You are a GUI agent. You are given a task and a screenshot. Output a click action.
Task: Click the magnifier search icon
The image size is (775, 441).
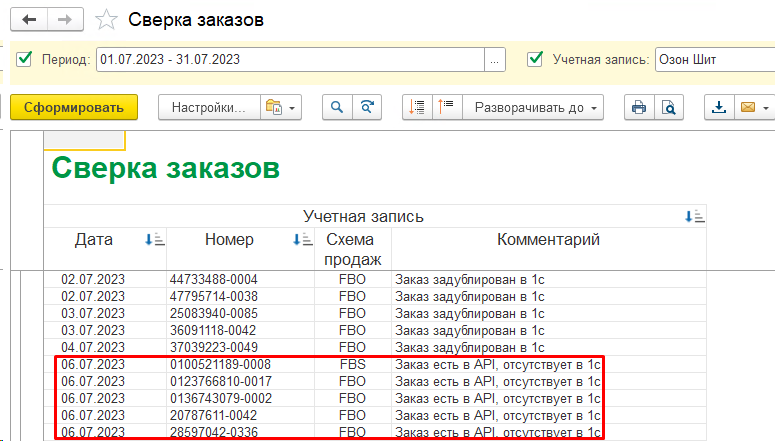tap(337, 107)
